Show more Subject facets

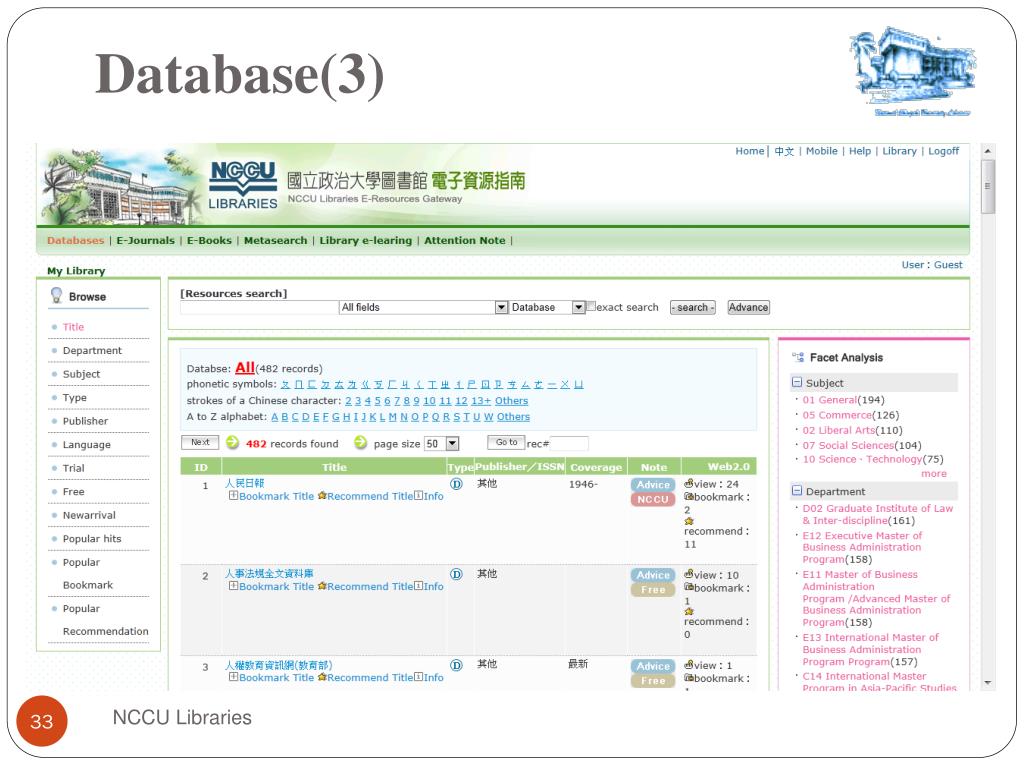[x=933, y=473]
